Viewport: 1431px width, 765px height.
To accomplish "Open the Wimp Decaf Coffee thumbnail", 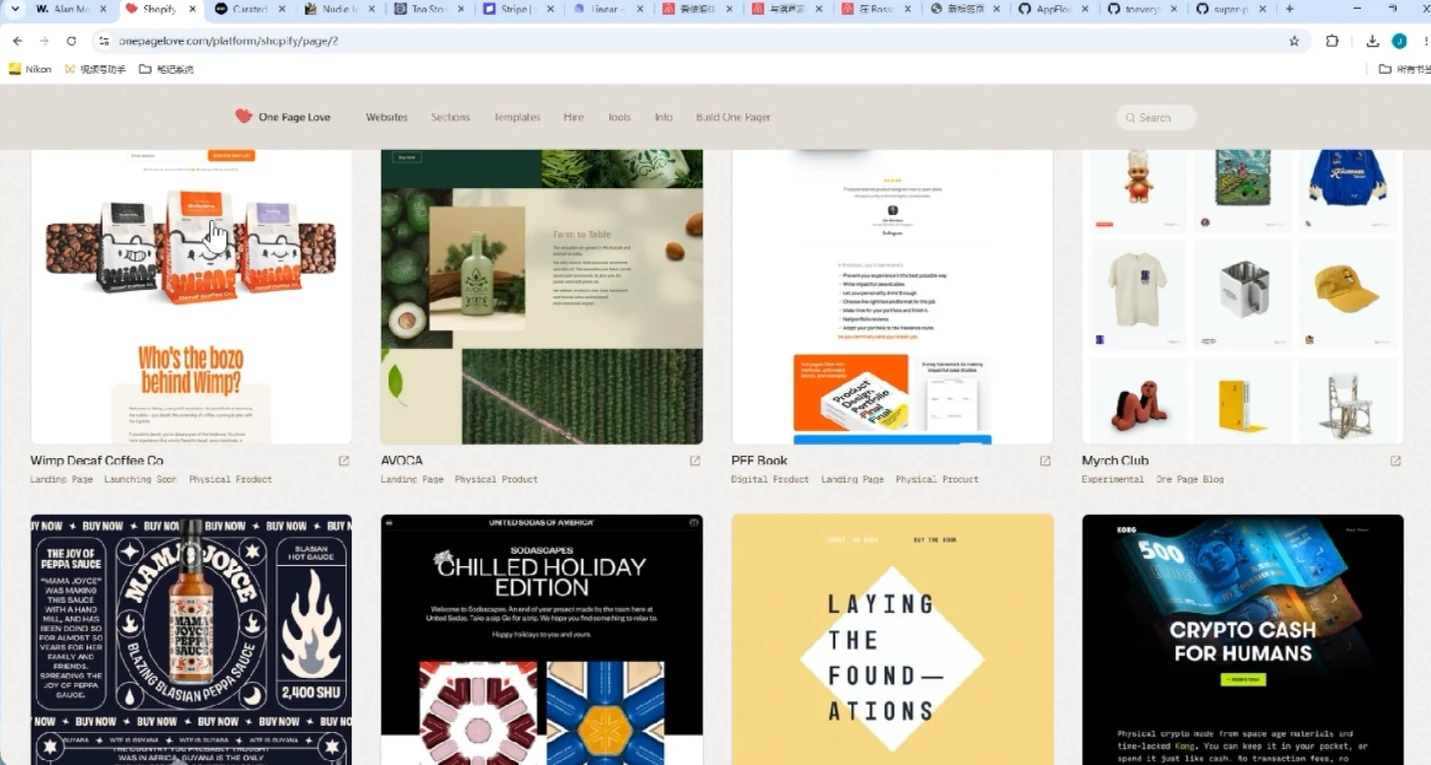I will (191, 297).
